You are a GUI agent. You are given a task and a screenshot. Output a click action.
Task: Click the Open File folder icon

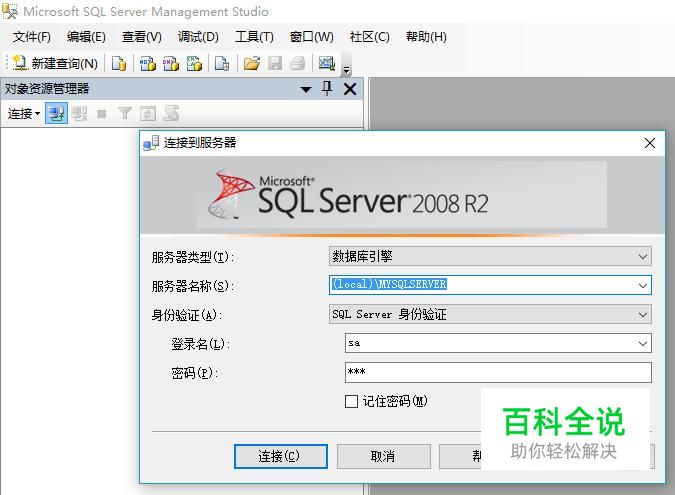click(x=252, y=63)
